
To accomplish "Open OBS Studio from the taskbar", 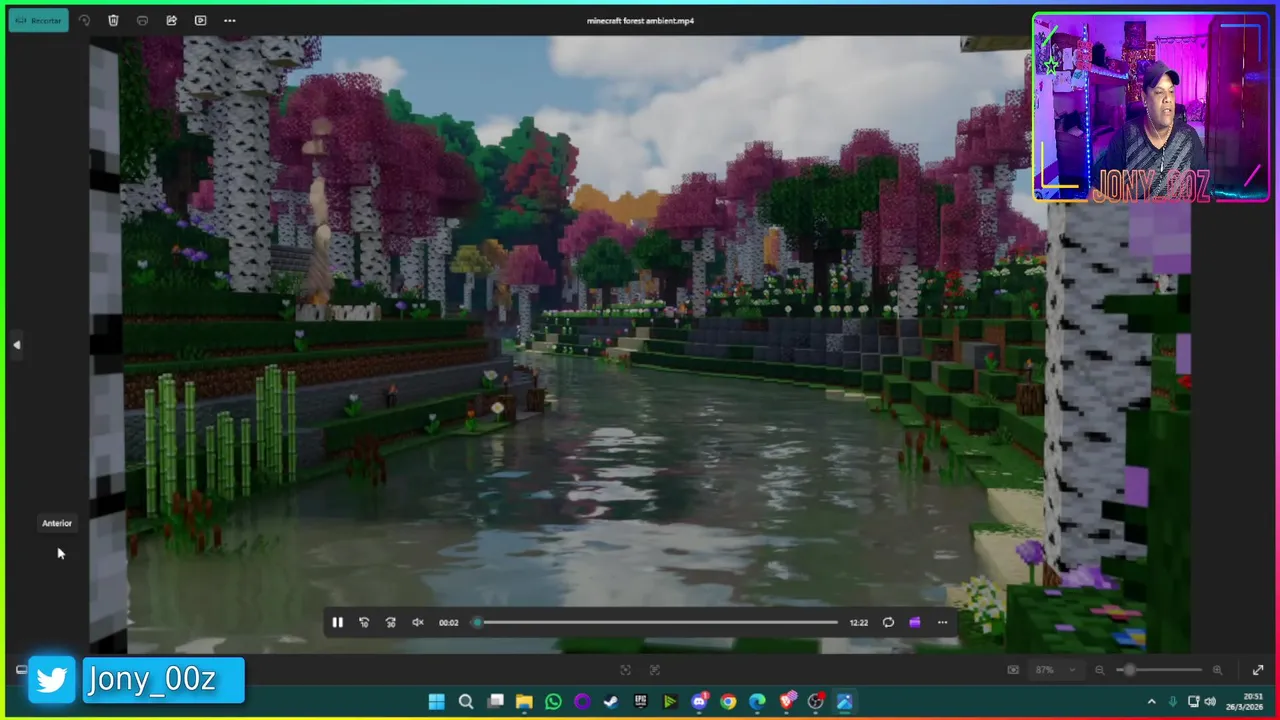I will 816,702.
